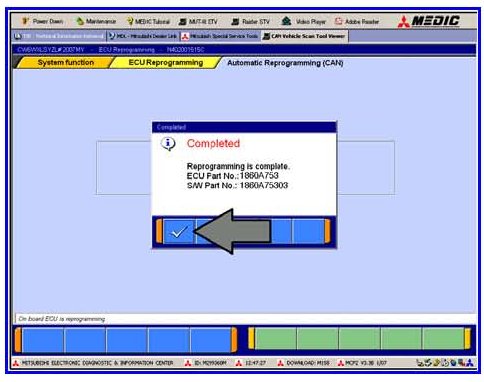Start Adobe Reader from toolbar
The height and width of the screenshot is (382, 484).
pos(357,22)
